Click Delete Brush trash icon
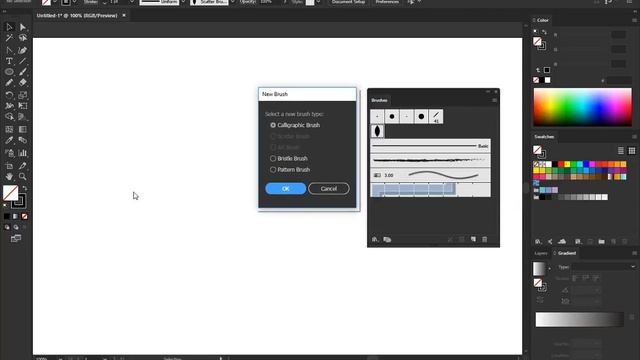The image size is (640, 360). click(x=484, y=239)
